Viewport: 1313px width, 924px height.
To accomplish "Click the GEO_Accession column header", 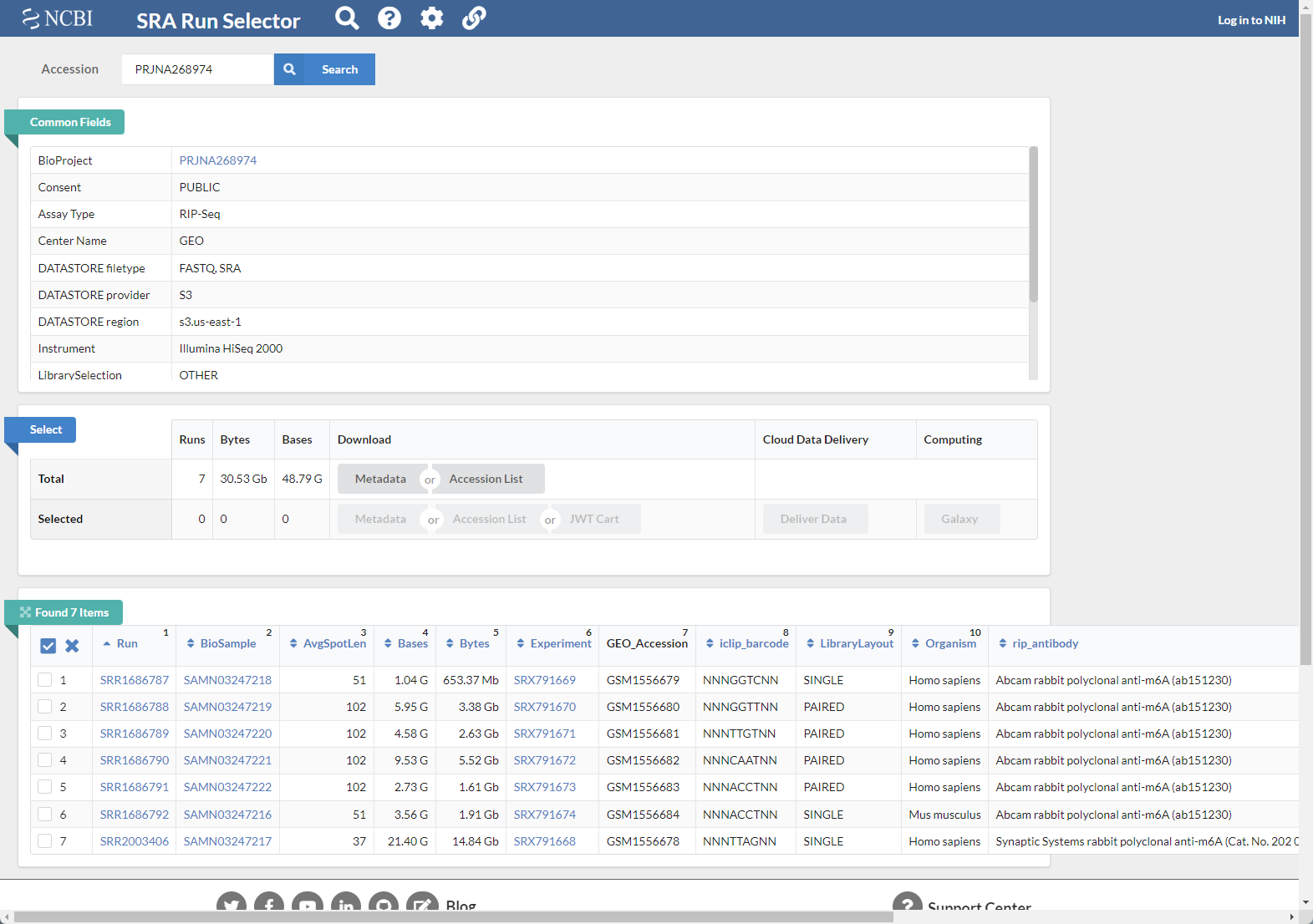I will click(647, 643).
